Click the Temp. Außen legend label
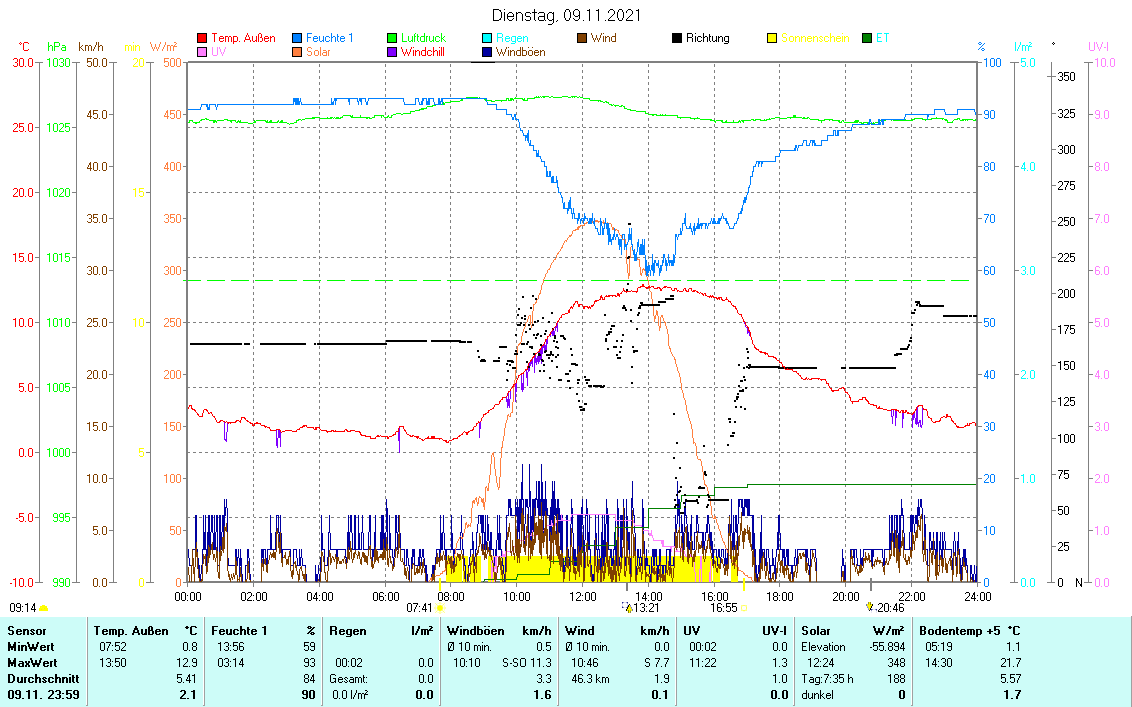Viewport: 1132px width, 707px height. tap(243, 38)
